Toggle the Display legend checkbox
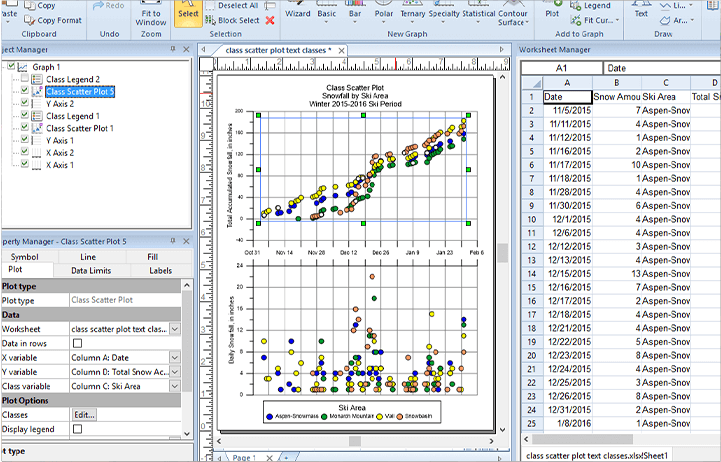721x462 pixels. (78, 429)
